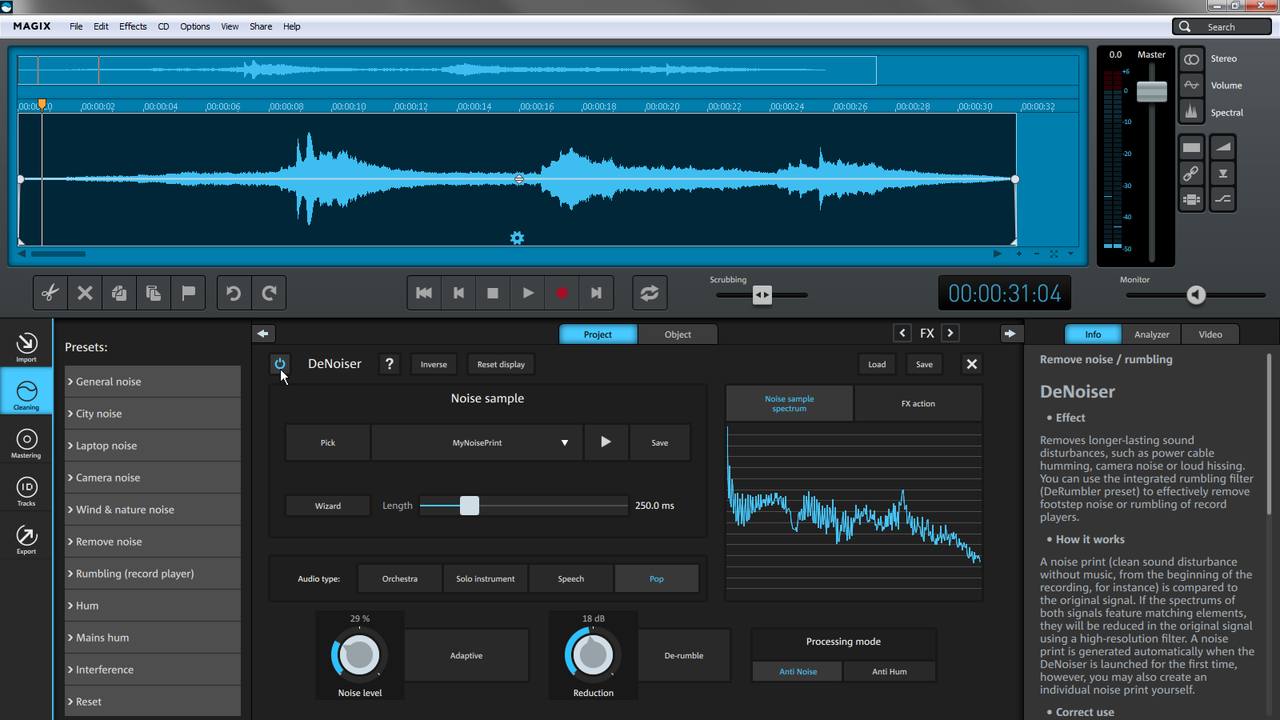This screenshot has width=1280, height=720.
Task: Undo the last action
Action: 233,293
